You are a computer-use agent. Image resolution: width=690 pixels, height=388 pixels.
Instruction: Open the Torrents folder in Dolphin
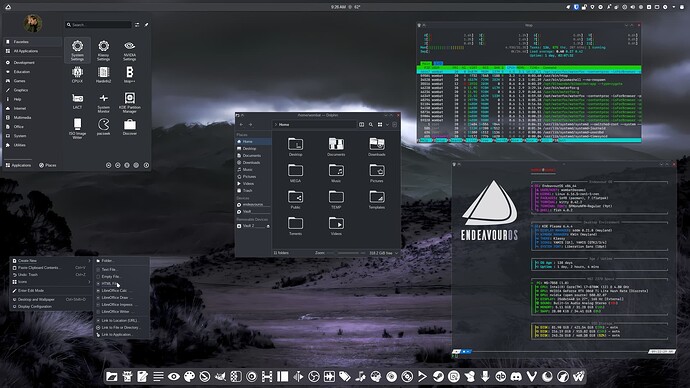tap(295, 226)
